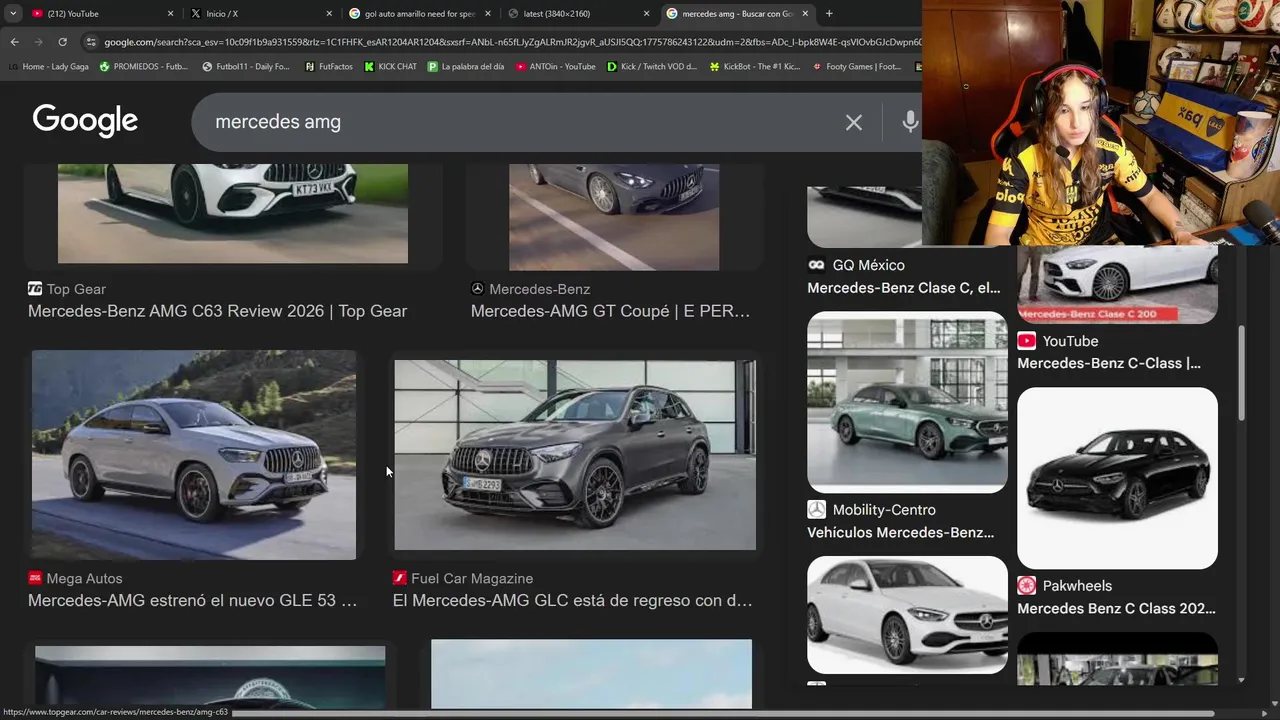
Task: Go forward in browser history
Action: tap(38, 42)
